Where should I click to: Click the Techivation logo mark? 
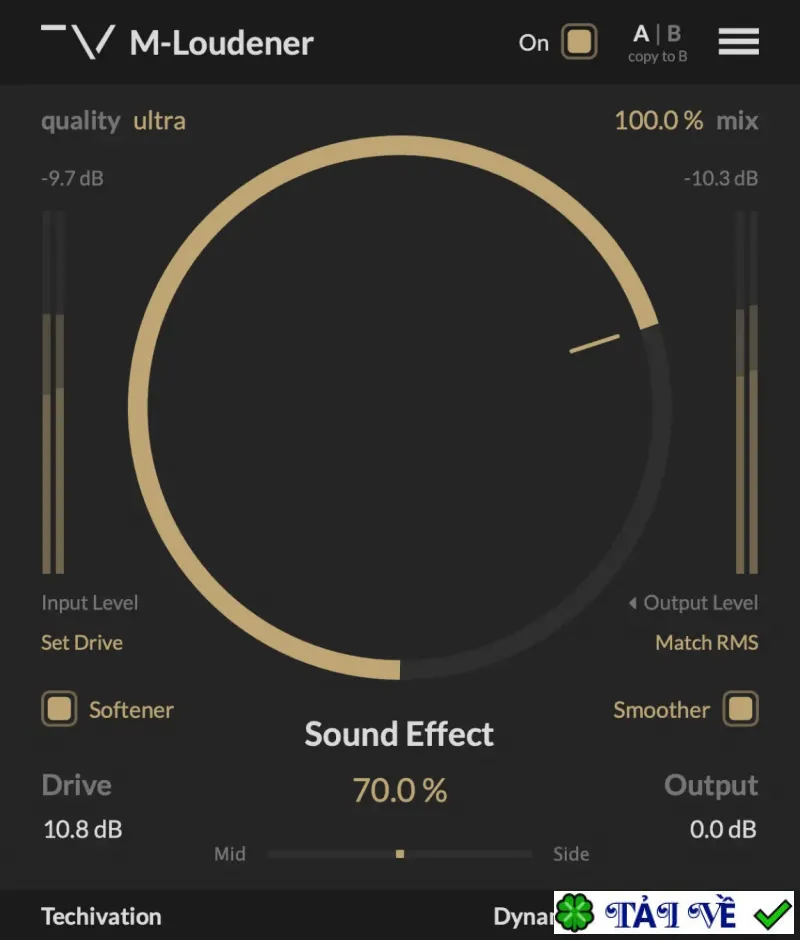[78, 41]
